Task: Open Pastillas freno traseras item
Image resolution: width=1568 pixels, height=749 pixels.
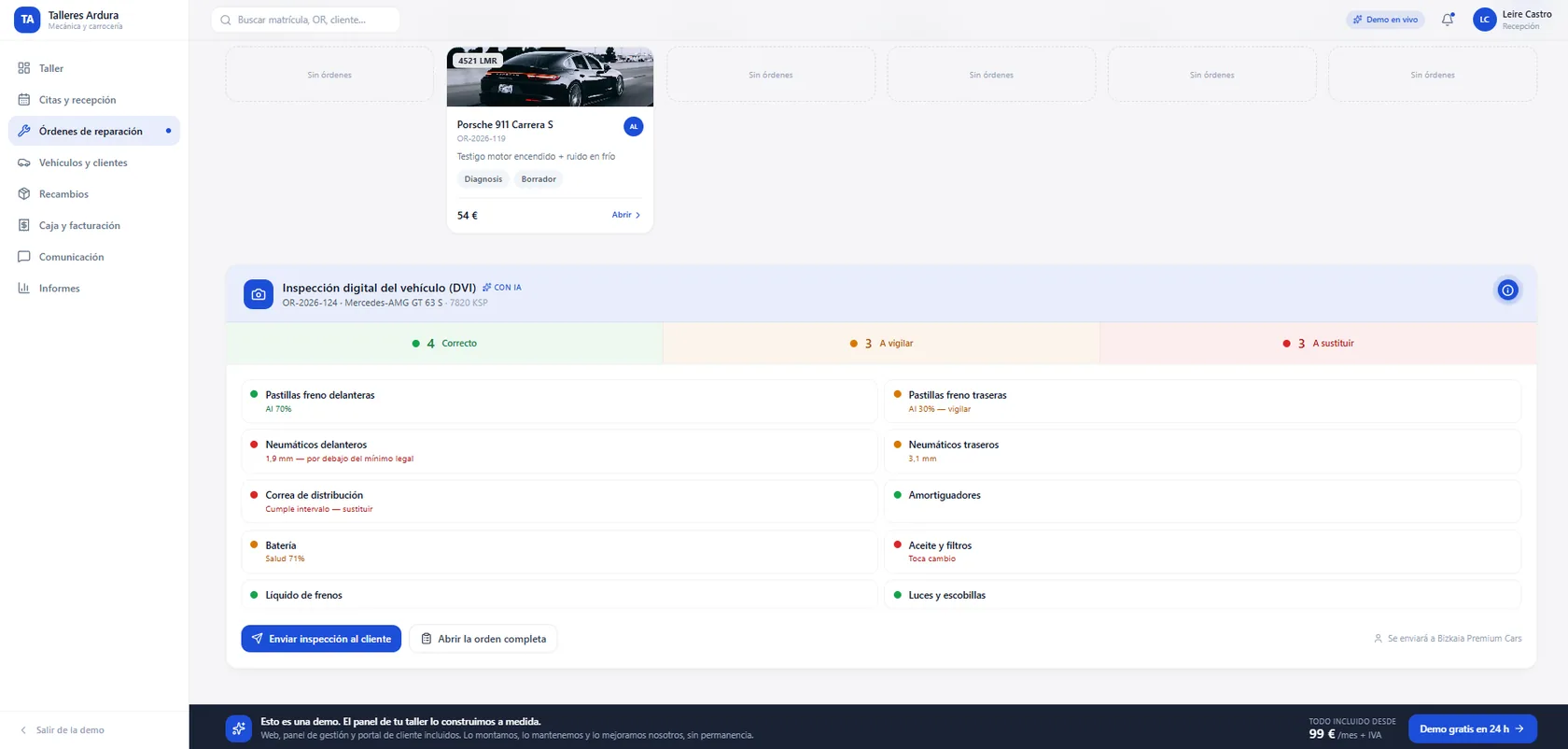Action: tap(1202, 402)
